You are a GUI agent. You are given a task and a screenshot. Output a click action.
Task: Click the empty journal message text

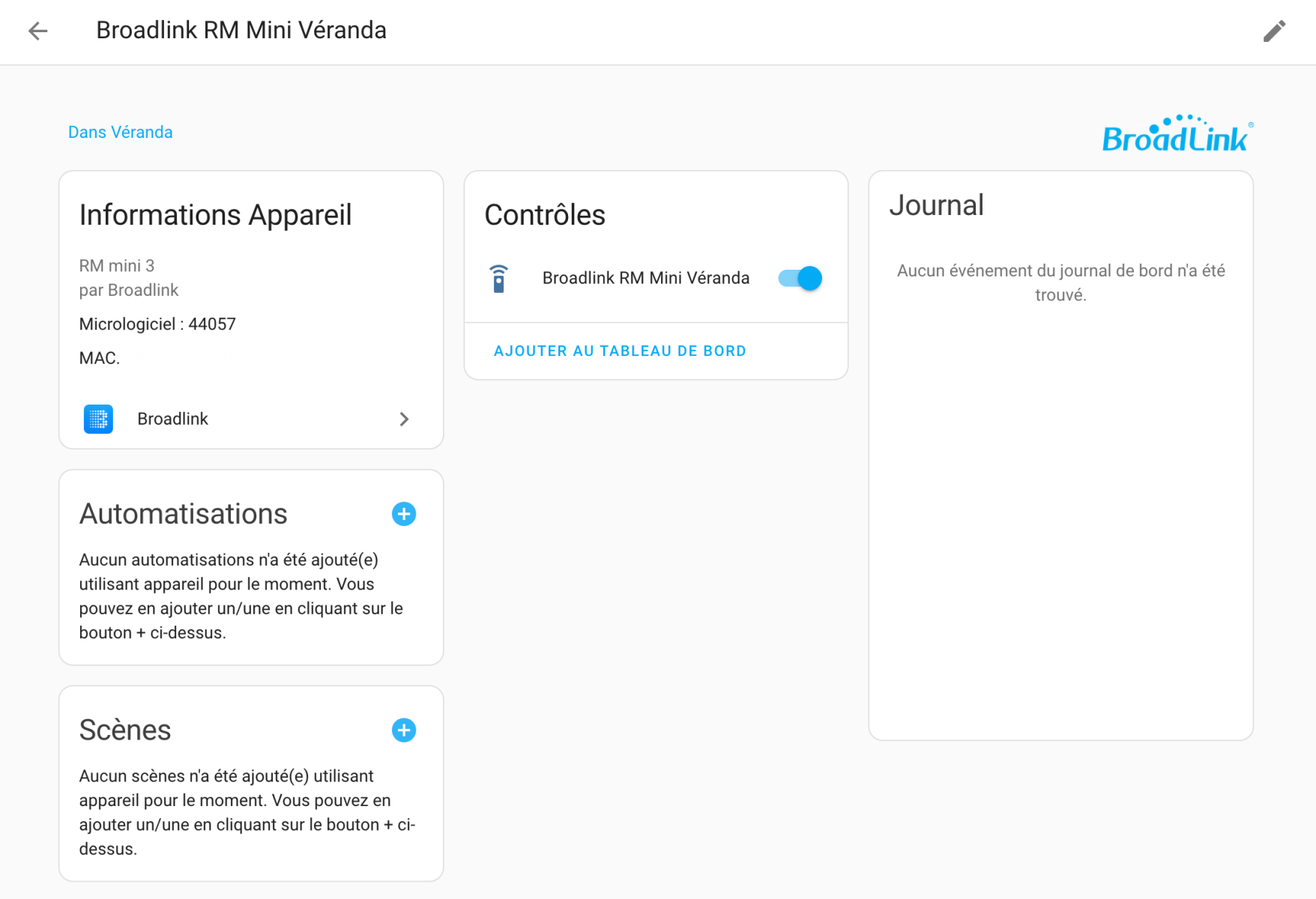coord(1061,283)
